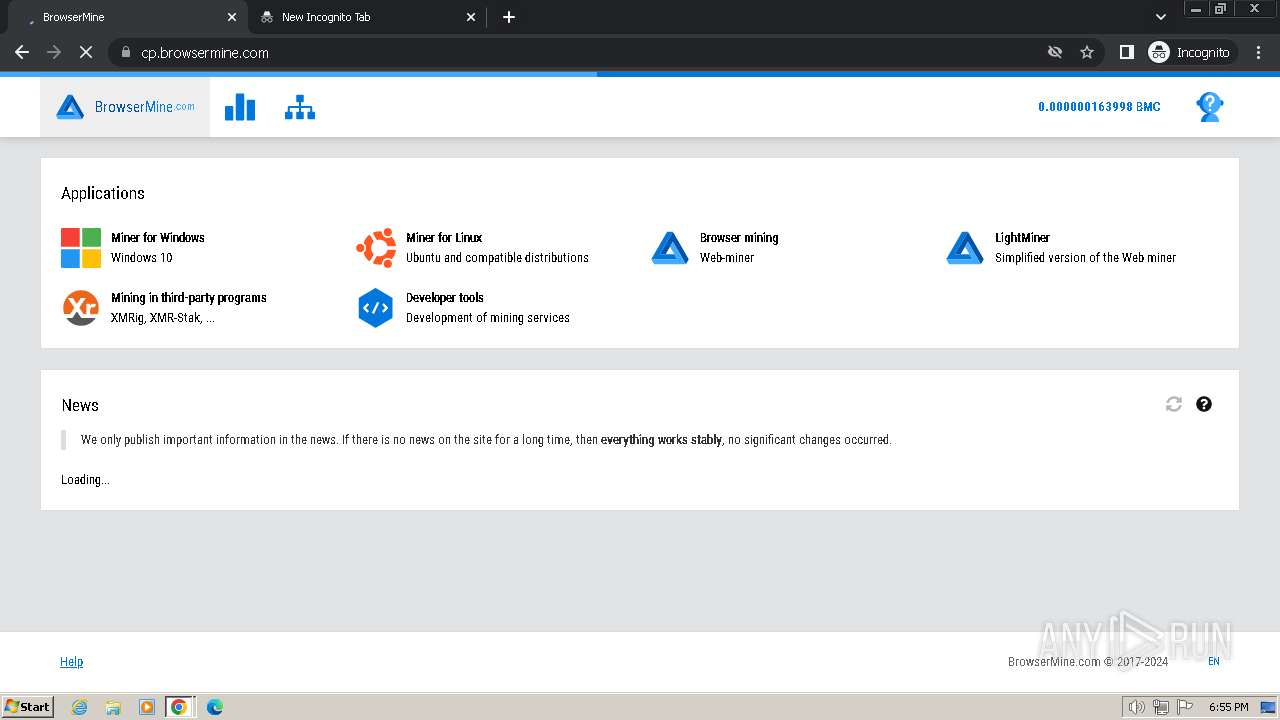Click the Browser mining triangle icon
Image resolution: width=1280 pixels, height=720 pixels.
(670, 248)
